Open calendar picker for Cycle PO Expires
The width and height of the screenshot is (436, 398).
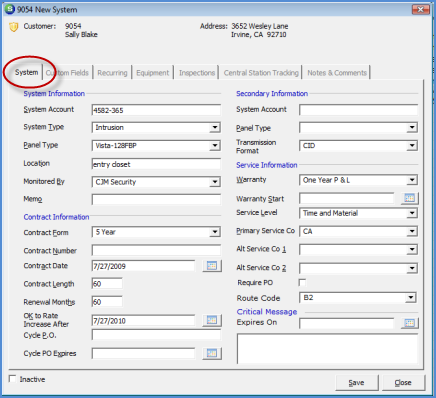coord(212,353)
